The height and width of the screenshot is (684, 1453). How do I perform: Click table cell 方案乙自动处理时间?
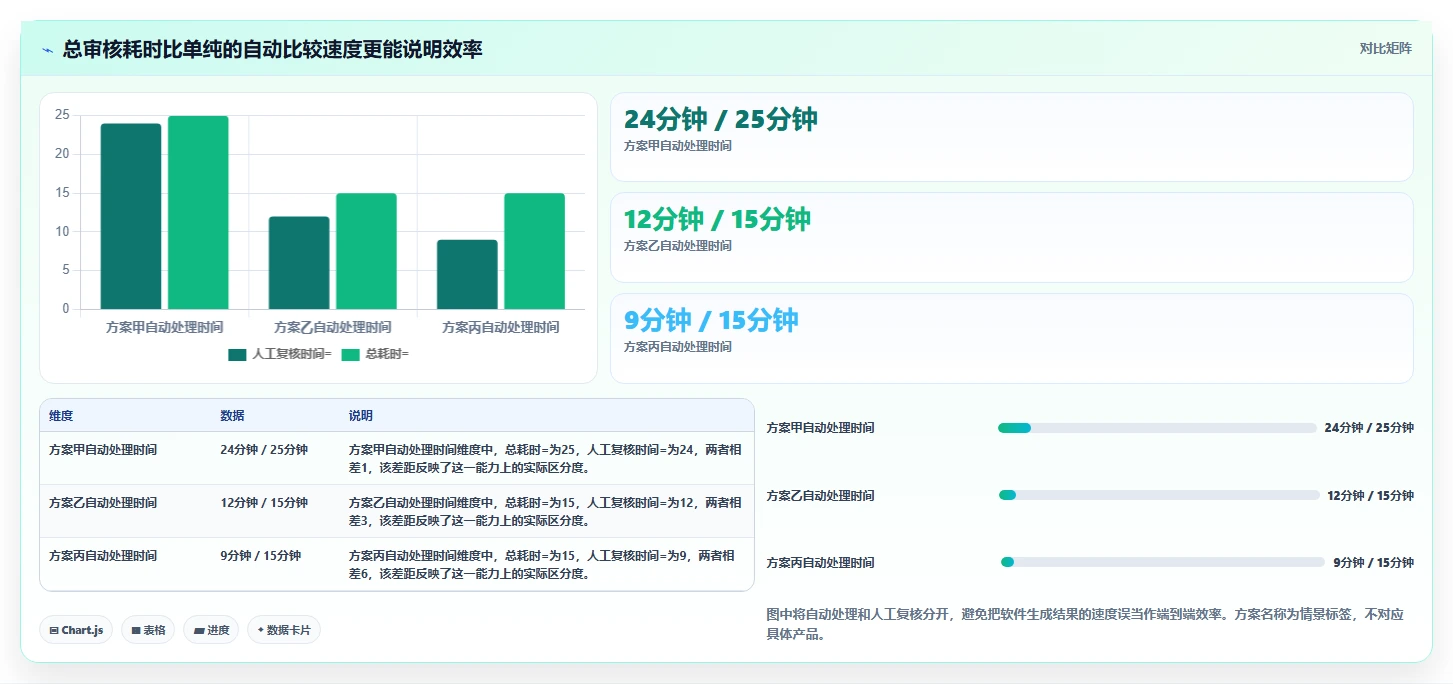(103, 503)
